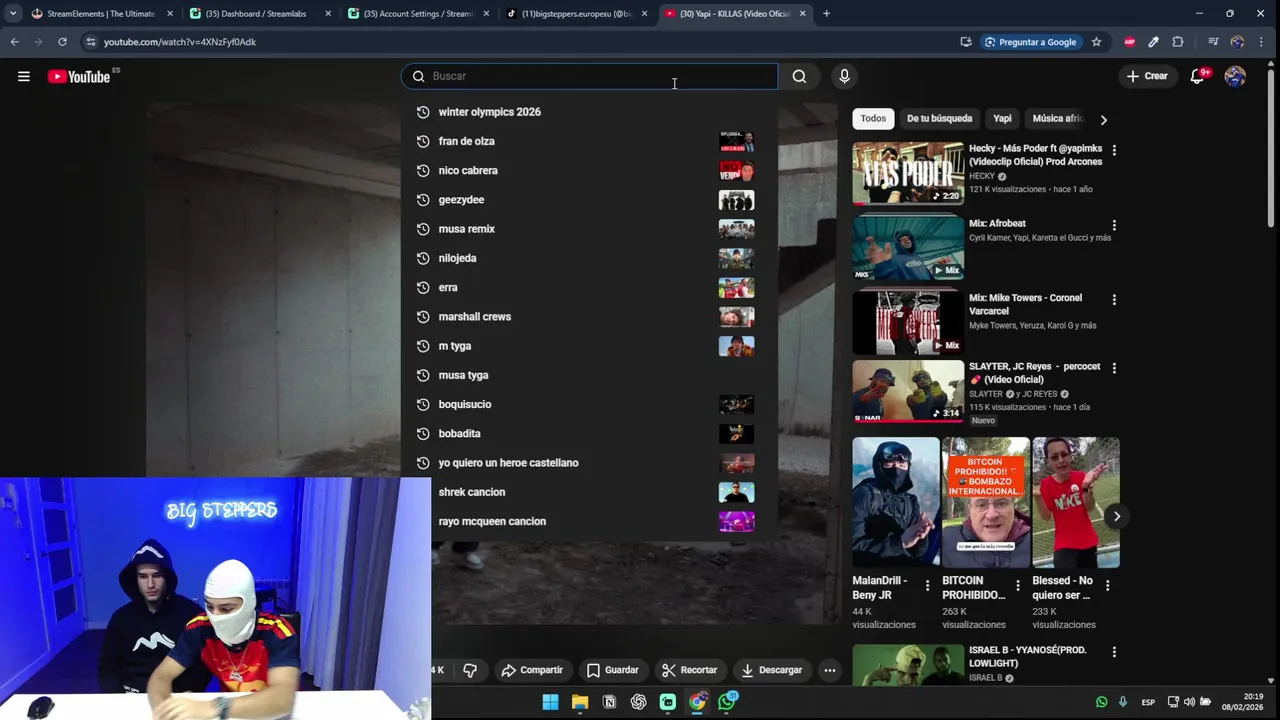Viewport: 1280px width, 720px height.
Task: Select suggestion shrek cancion
Action: tap(588, 492)
